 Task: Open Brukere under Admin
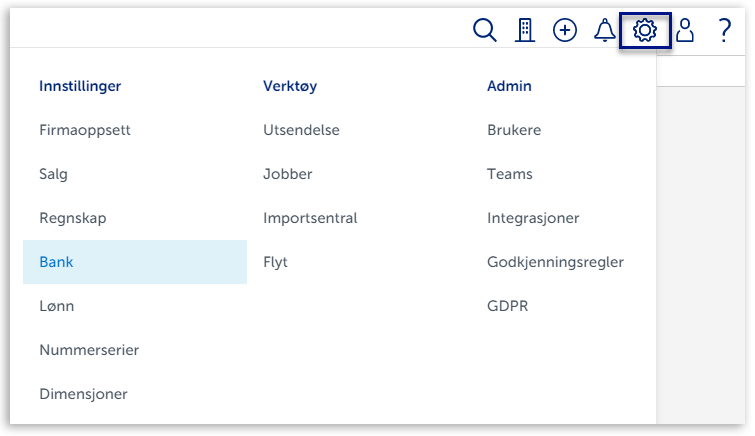514,130
